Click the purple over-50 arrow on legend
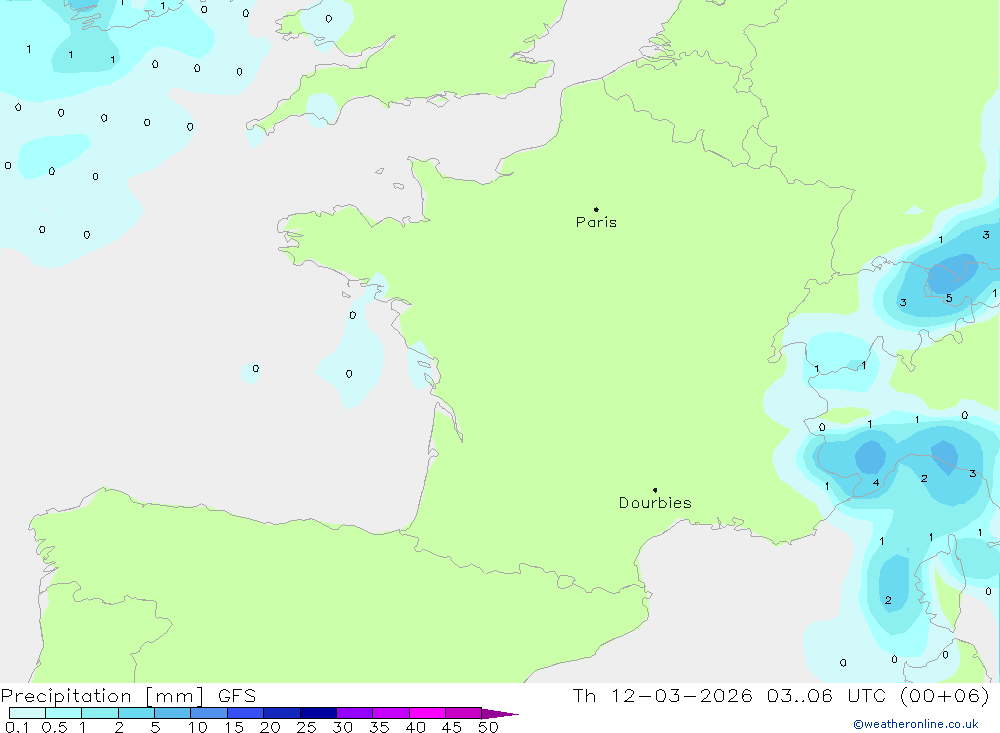 pos(499,714)
